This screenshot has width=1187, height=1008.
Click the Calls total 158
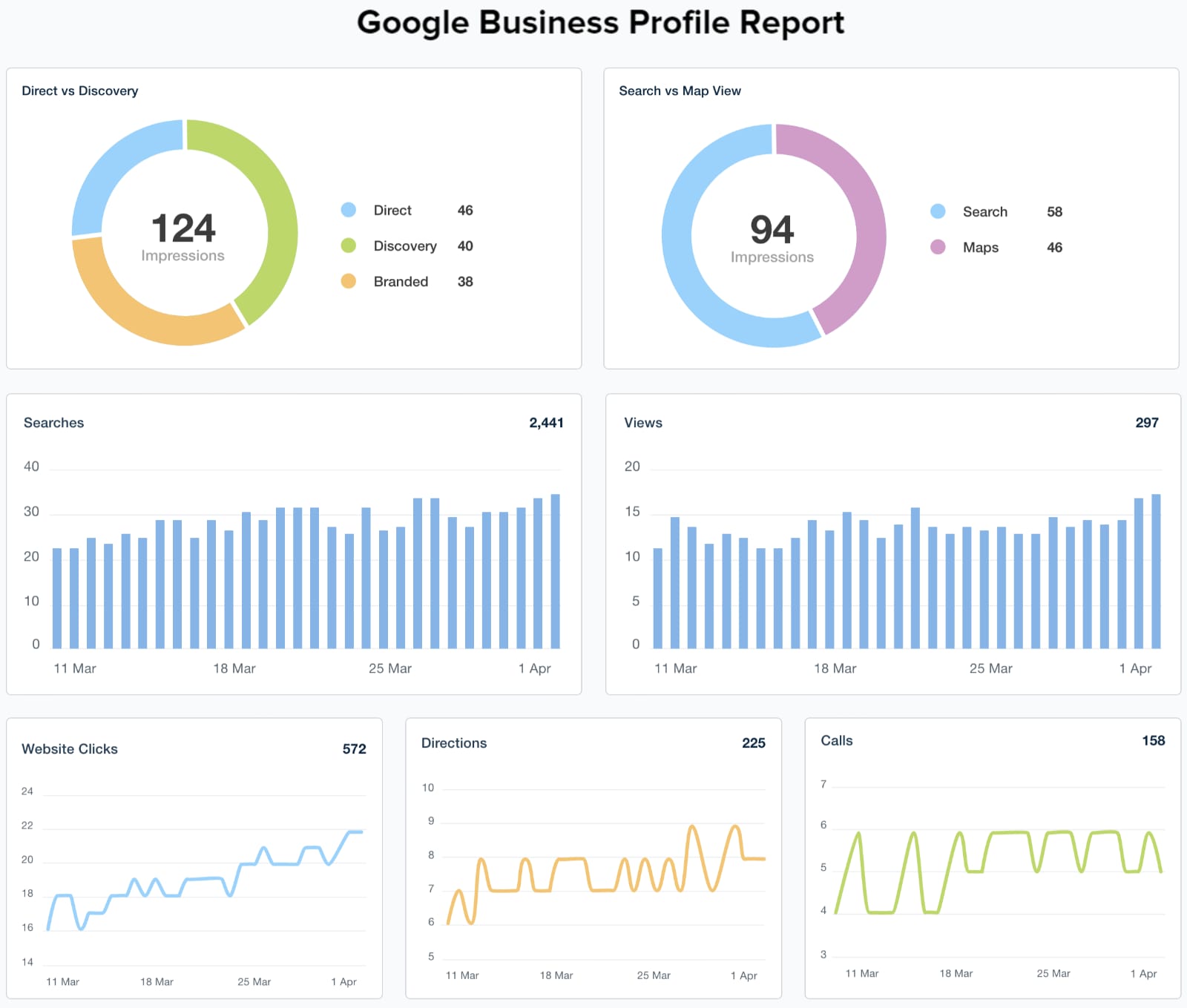pos(1153,741)
